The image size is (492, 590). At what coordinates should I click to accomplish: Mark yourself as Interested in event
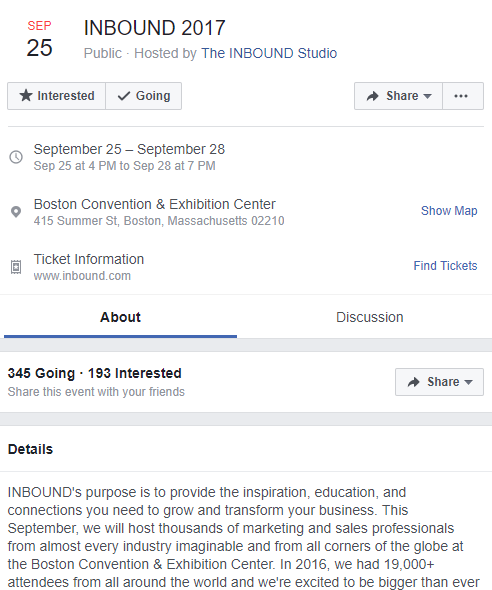click(x=56, y=96)
